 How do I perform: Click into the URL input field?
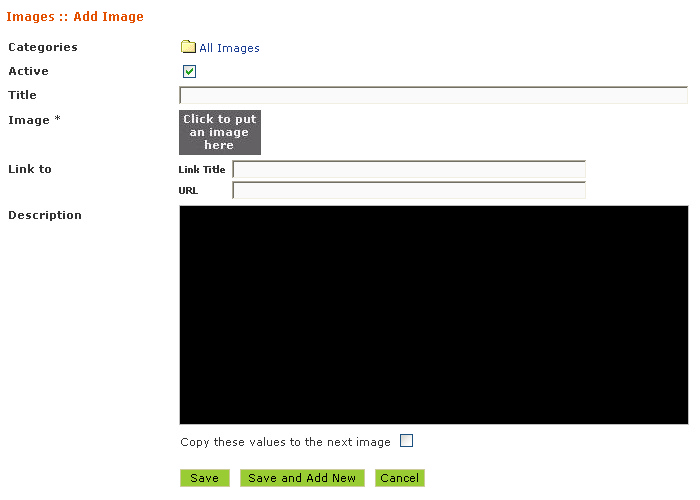[x=409, y=191]
